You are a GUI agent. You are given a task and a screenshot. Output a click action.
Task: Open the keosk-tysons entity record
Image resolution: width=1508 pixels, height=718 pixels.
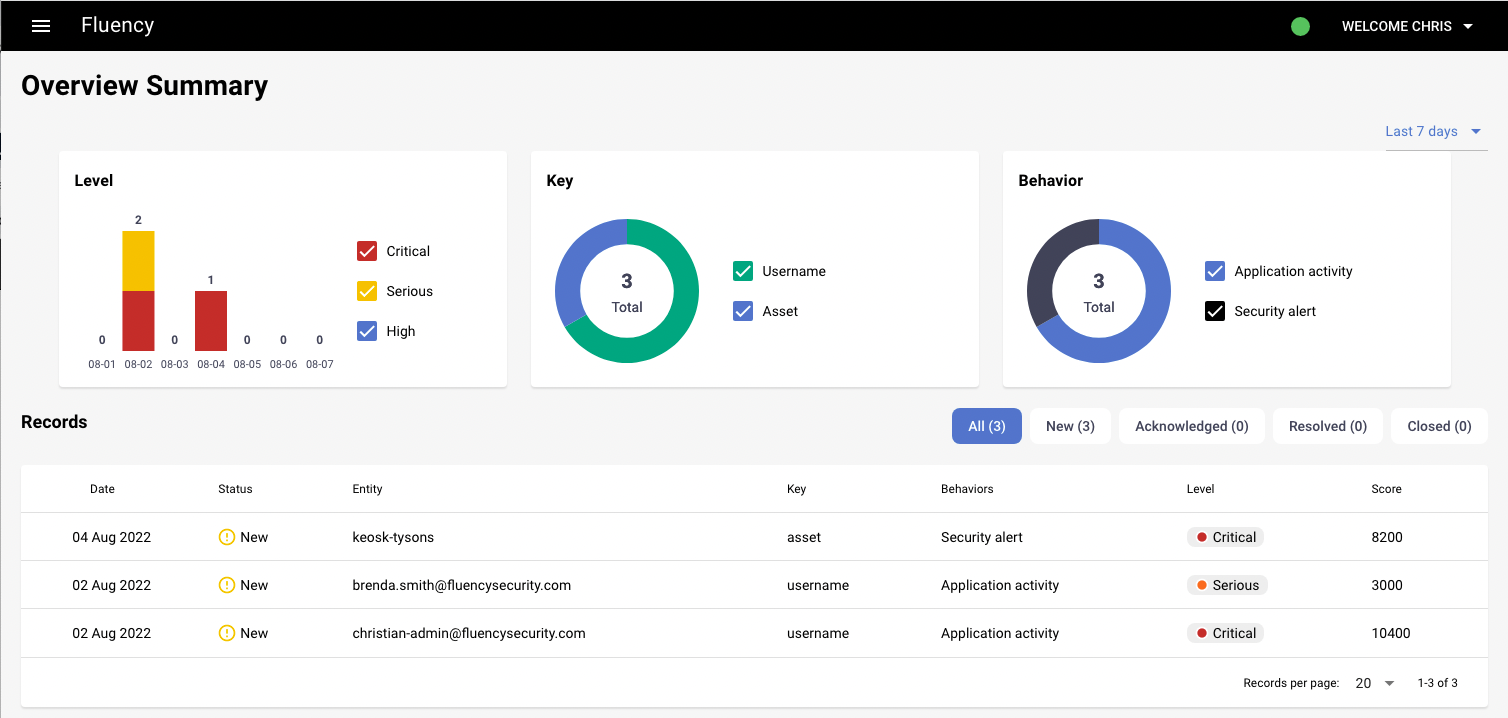pos(393,537)
